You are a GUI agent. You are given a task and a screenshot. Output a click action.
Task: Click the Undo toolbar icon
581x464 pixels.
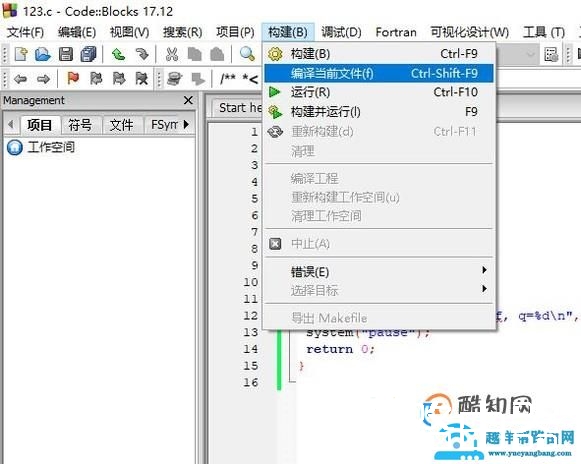(x=119, y=54)
